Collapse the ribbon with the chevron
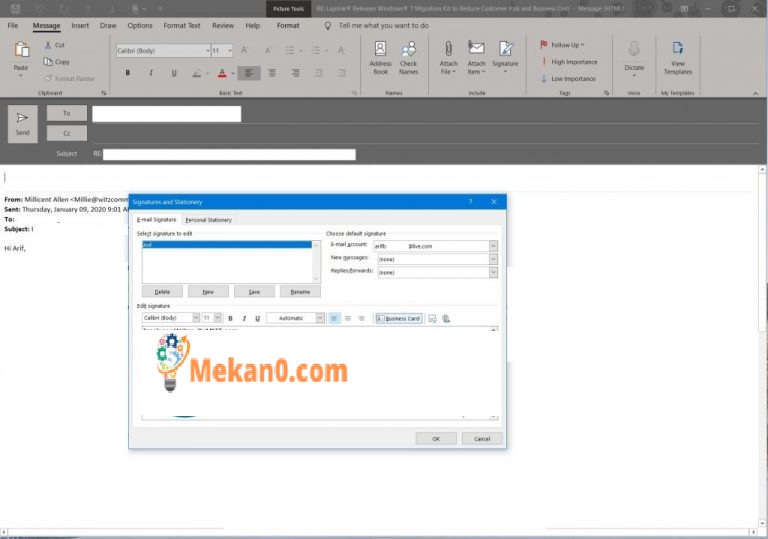 (x=755, y=93)
